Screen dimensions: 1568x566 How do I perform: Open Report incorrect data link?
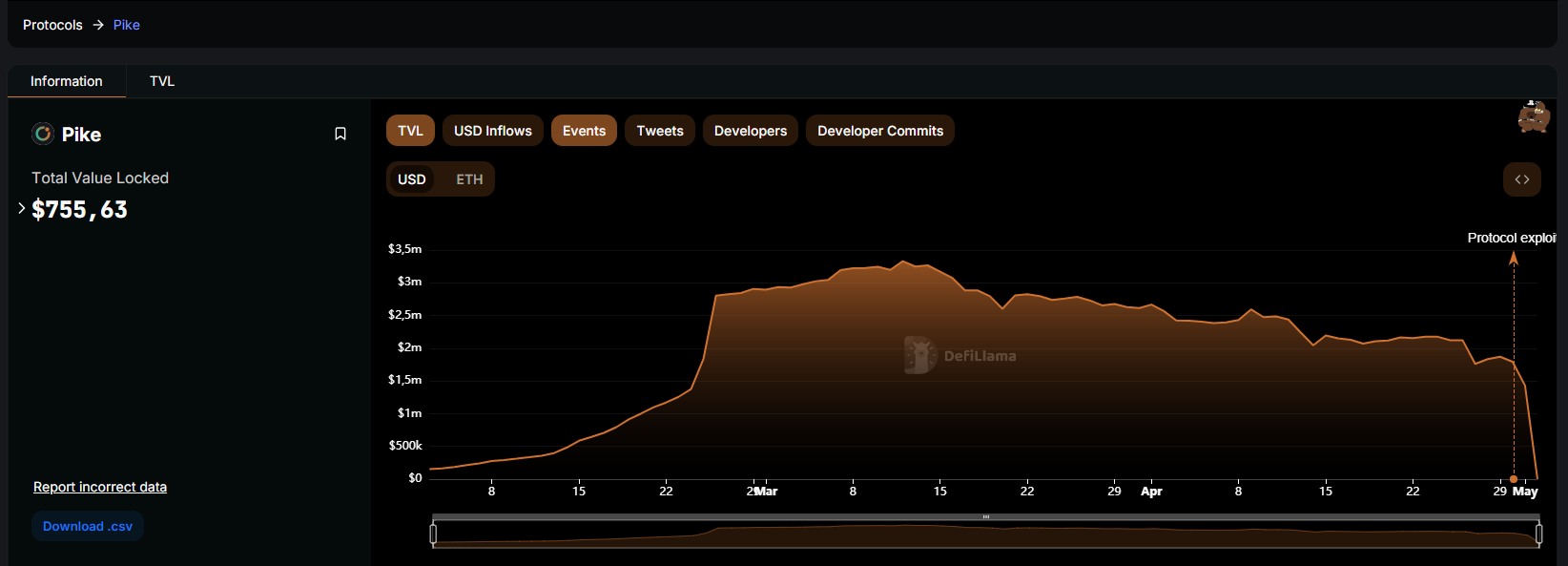pyautogui.click(x=100, y=487)
